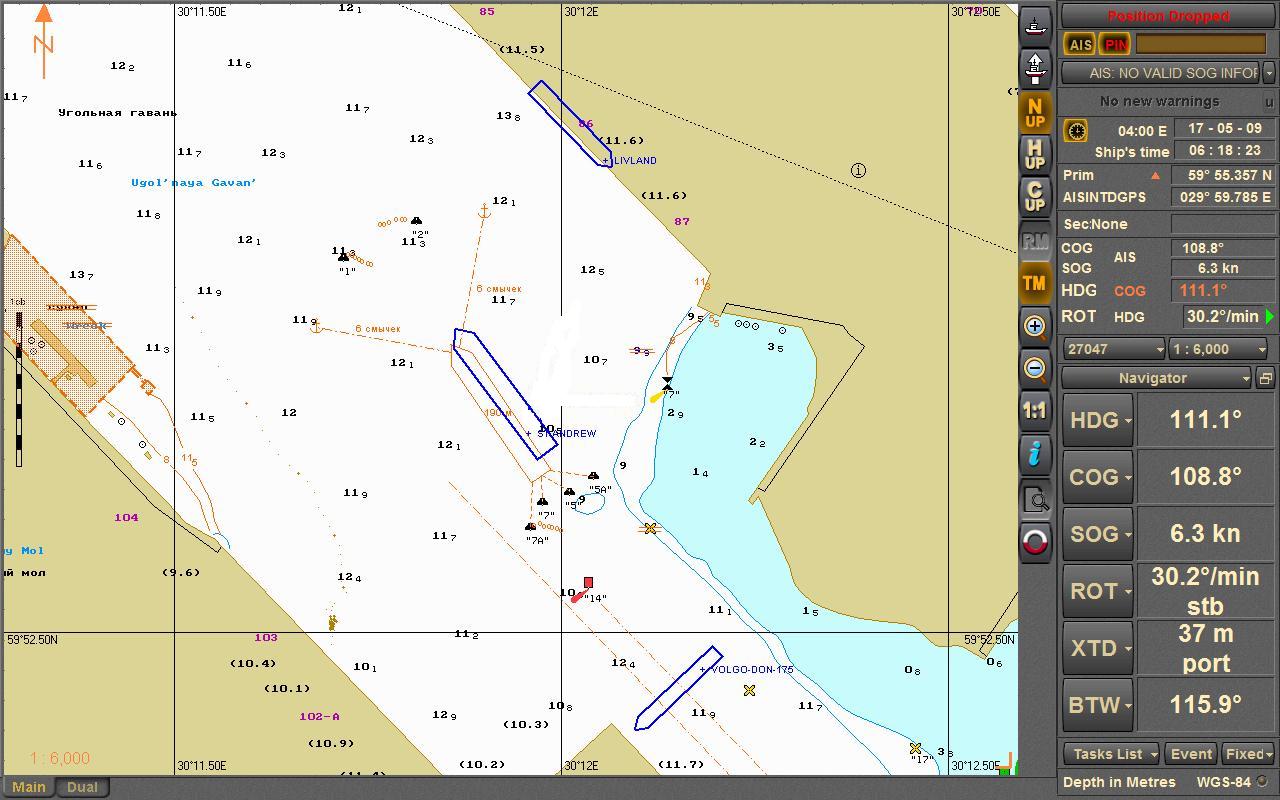The height and width of the screenshot is (800, 1280).
Task: Set original chart scale with 1:1 button
Action: 1035,410
